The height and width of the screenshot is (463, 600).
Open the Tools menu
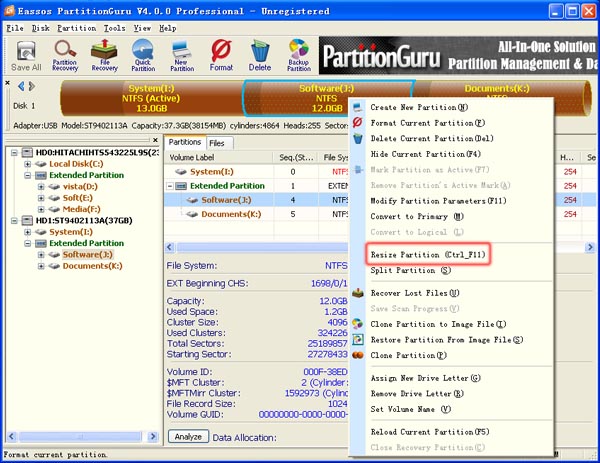coord(114,28)
